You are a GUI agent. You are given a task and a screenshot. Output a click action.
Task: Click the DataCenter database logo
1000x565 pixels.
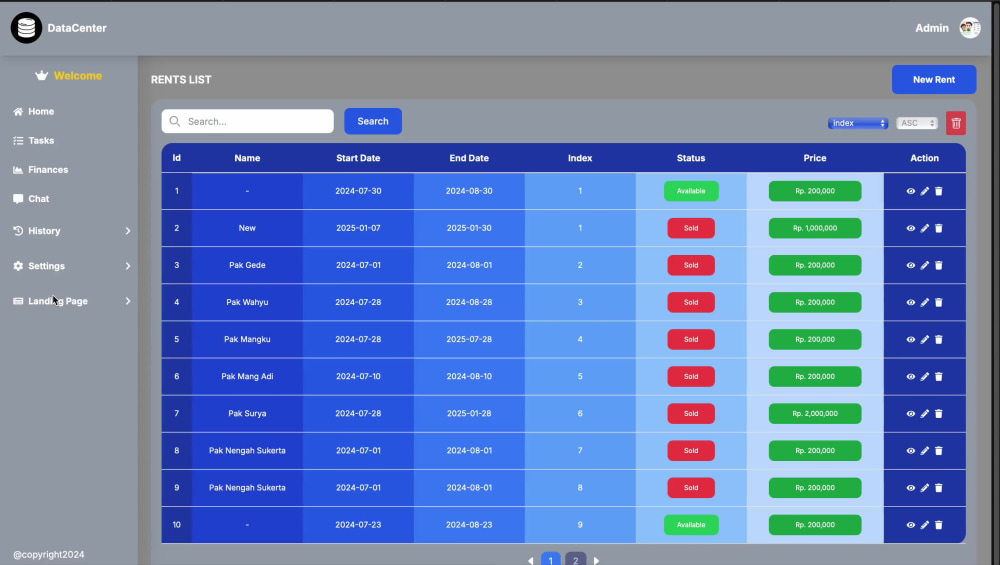(26, 28)
